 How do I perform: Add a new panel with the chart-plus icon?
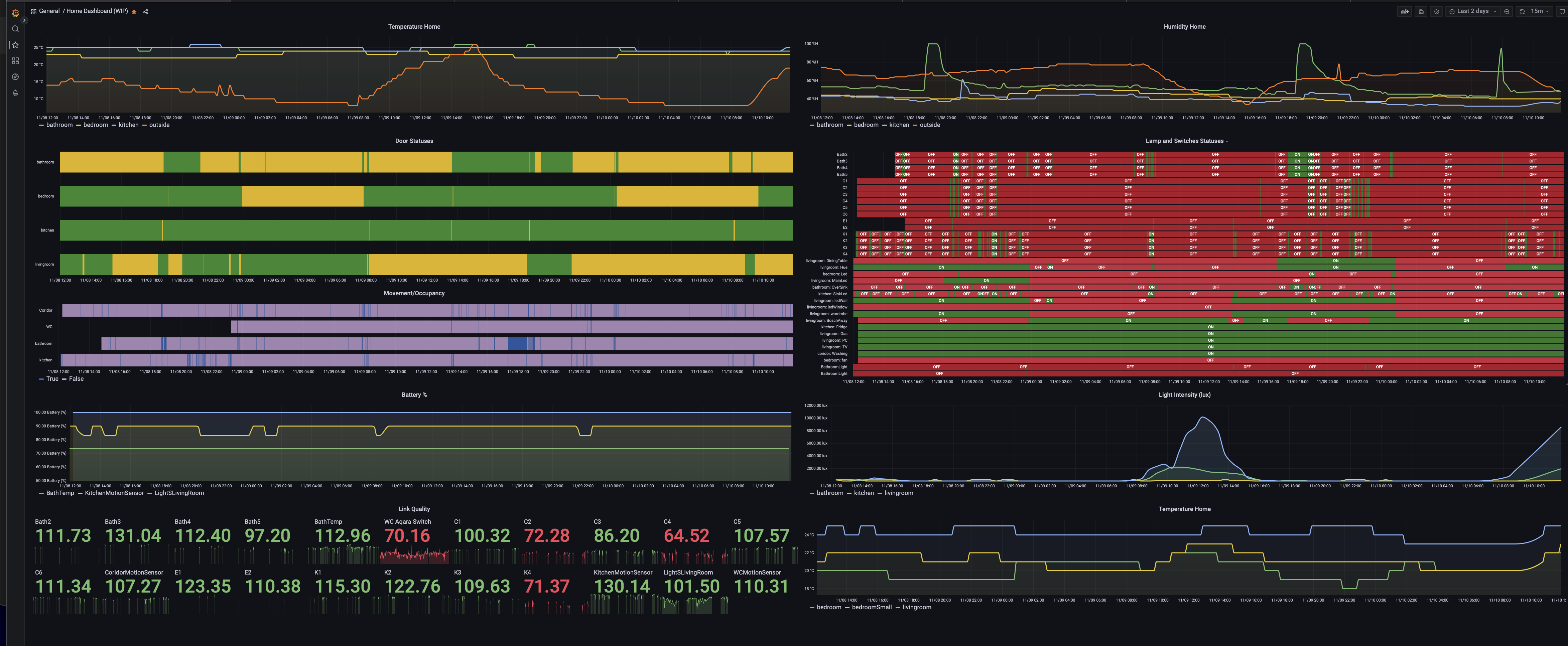(x=1404, y=11)
